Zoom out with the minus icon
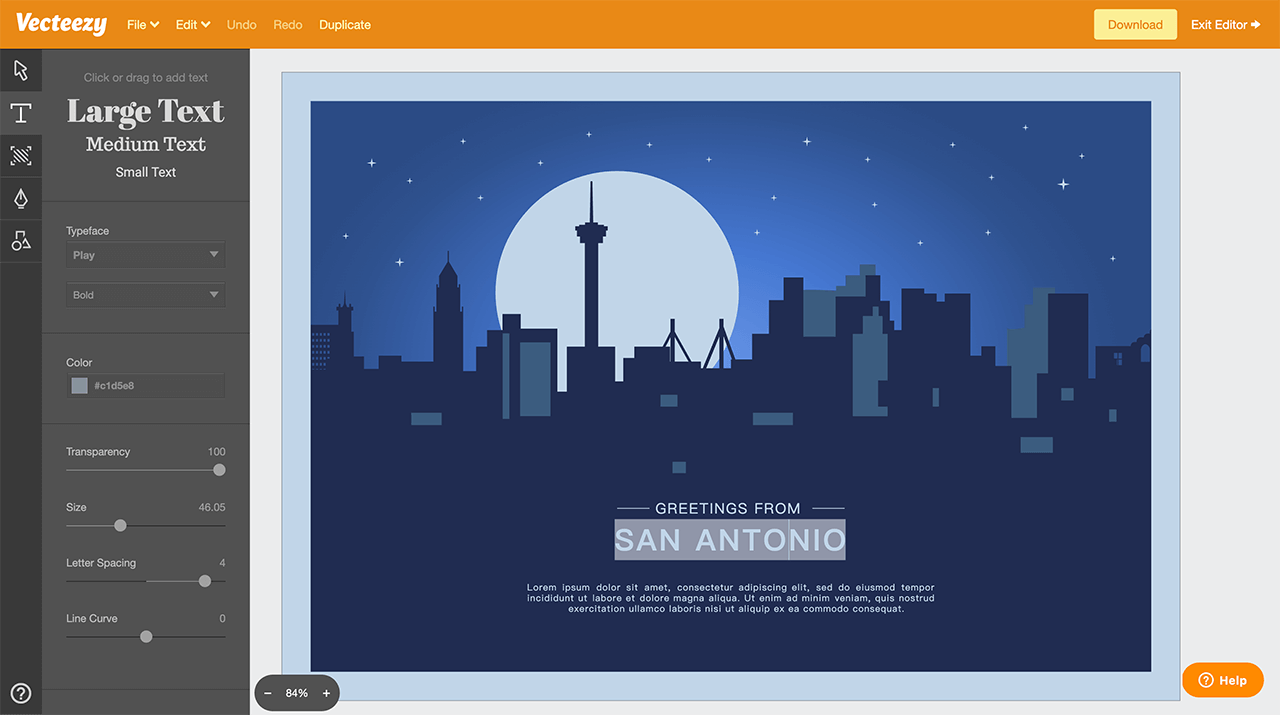 [x=268, y=693]
